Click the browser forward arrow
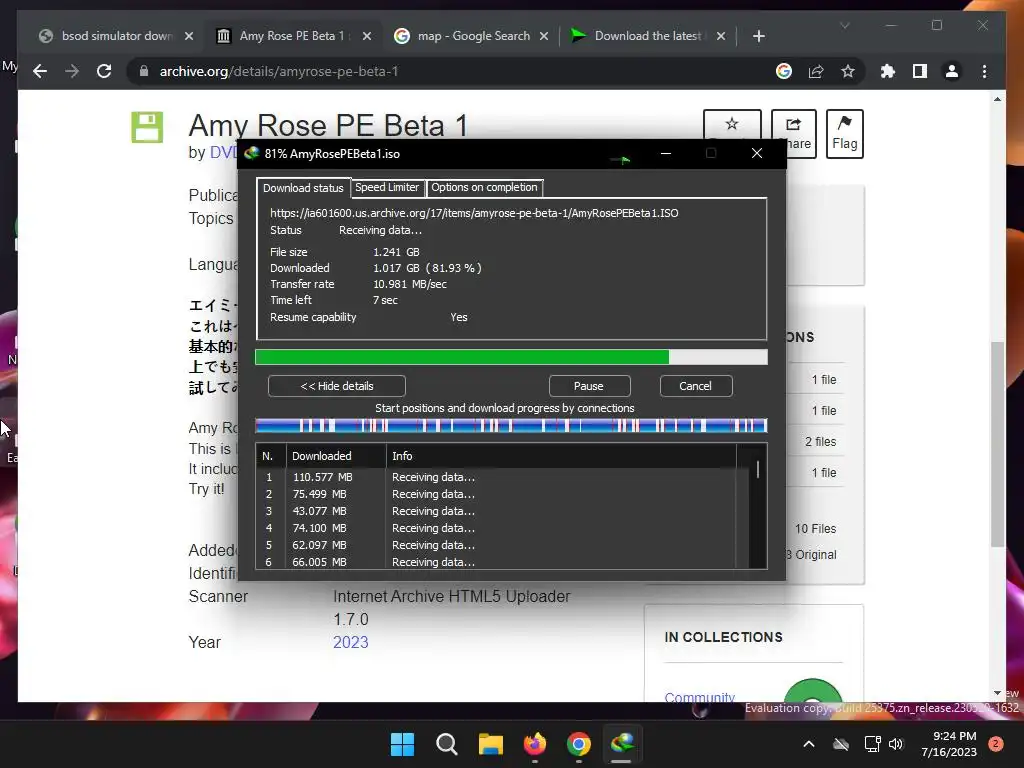The height and width of the screenshot is (768, 1024). coord(72,71)
